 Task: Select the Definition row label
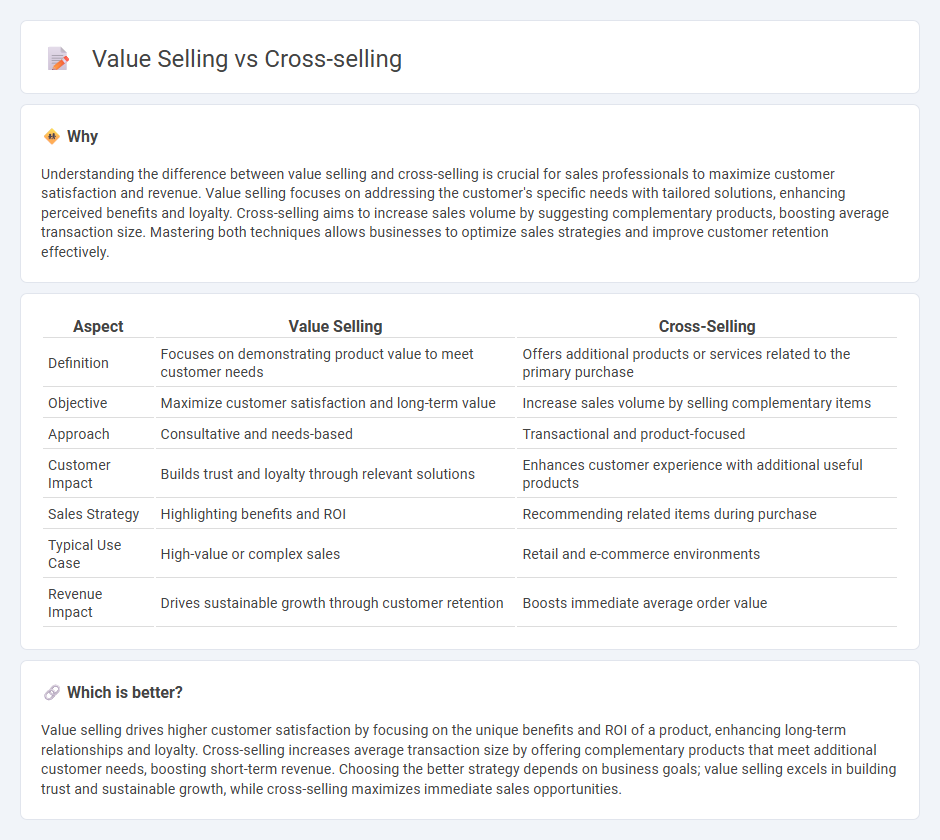[78, 363]
